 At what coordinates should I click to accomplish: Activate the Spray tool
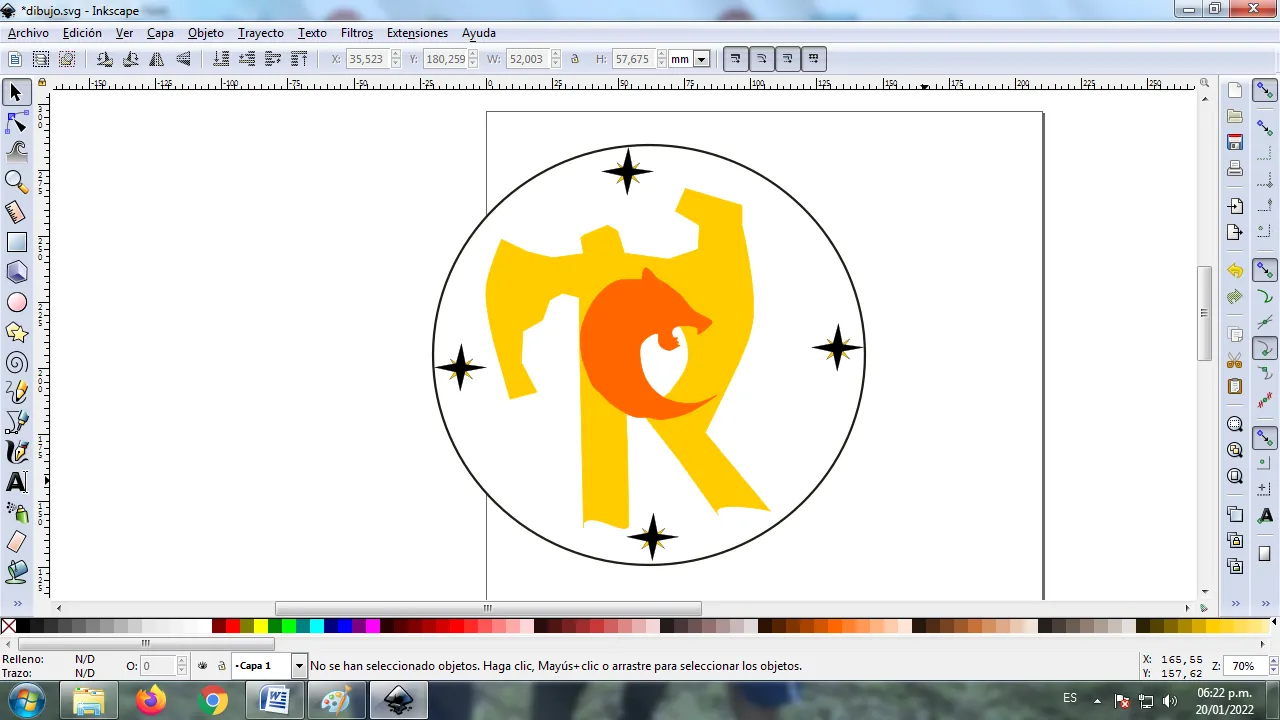pyautogui.click(x=16, y=512)
